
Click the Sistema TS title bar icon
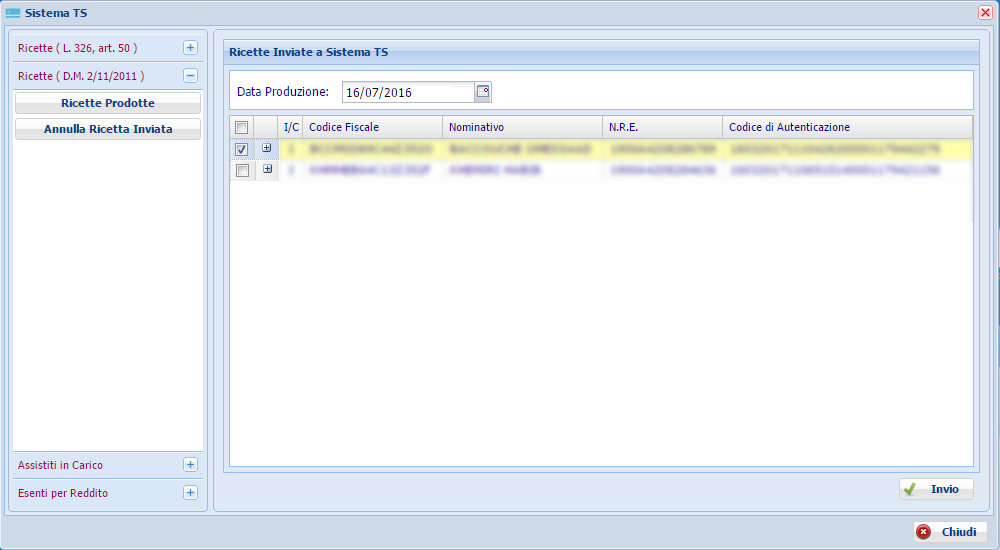(x=13, y=12)
